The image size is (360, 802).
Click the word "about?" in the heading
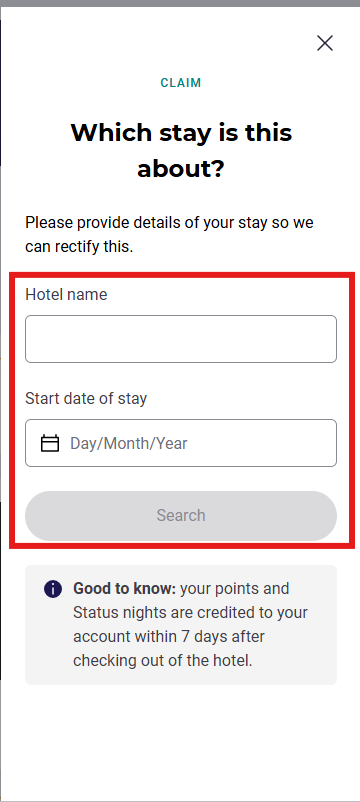181,169
